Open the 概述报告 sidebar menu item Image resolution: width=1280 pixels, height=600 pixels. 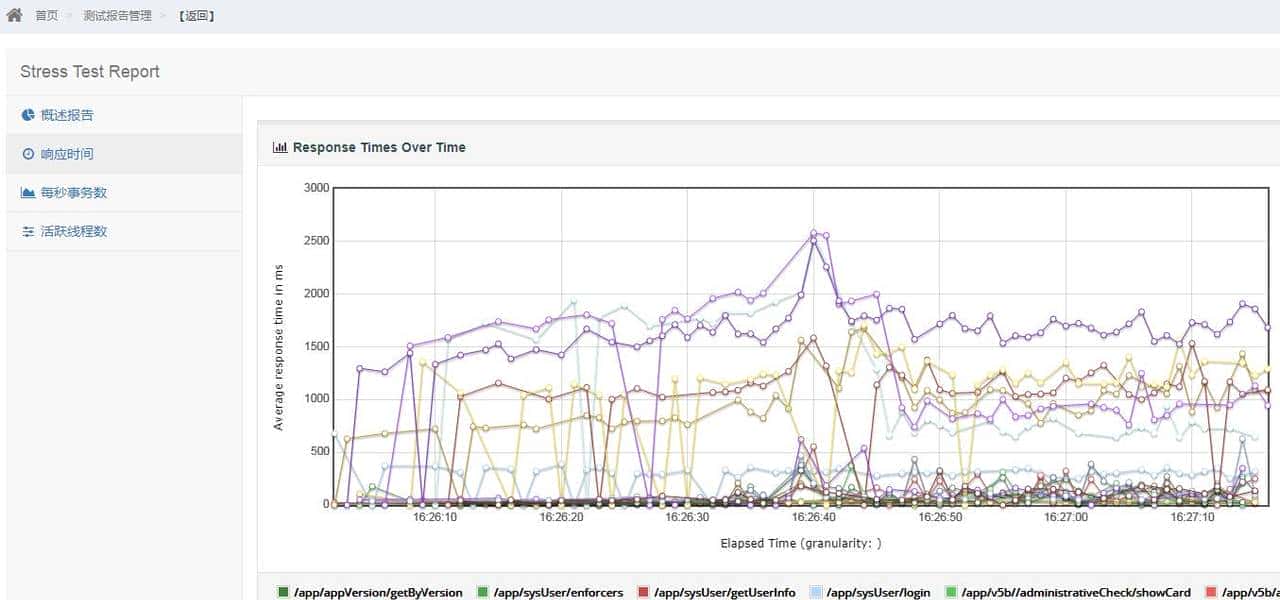67,115
